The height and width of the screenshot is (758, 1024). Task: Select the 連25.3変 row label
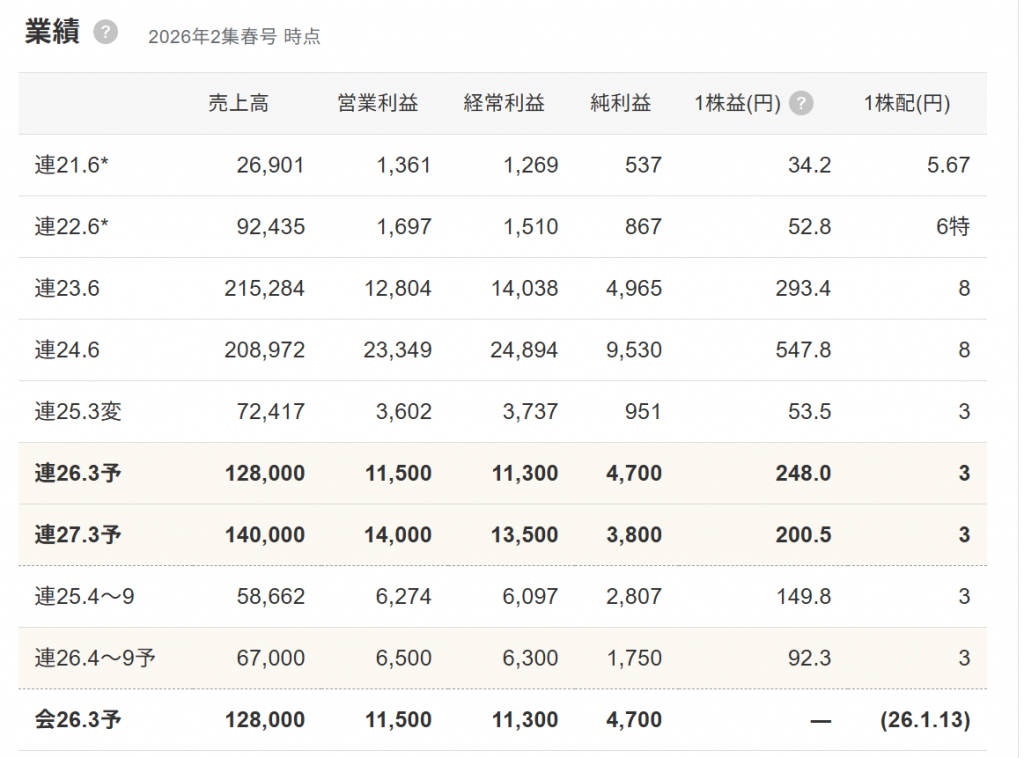point(78,412)
